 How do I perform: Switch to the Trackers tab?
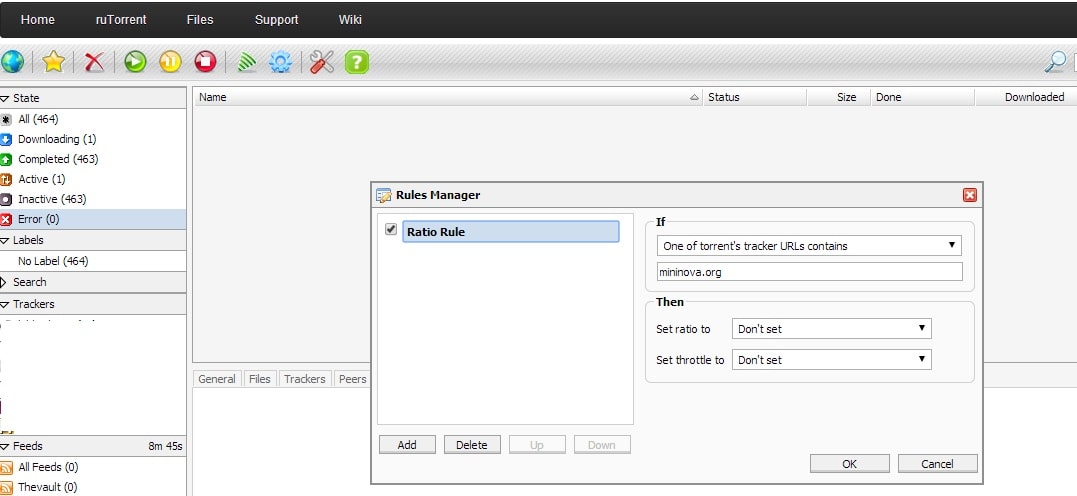point(304,379)
